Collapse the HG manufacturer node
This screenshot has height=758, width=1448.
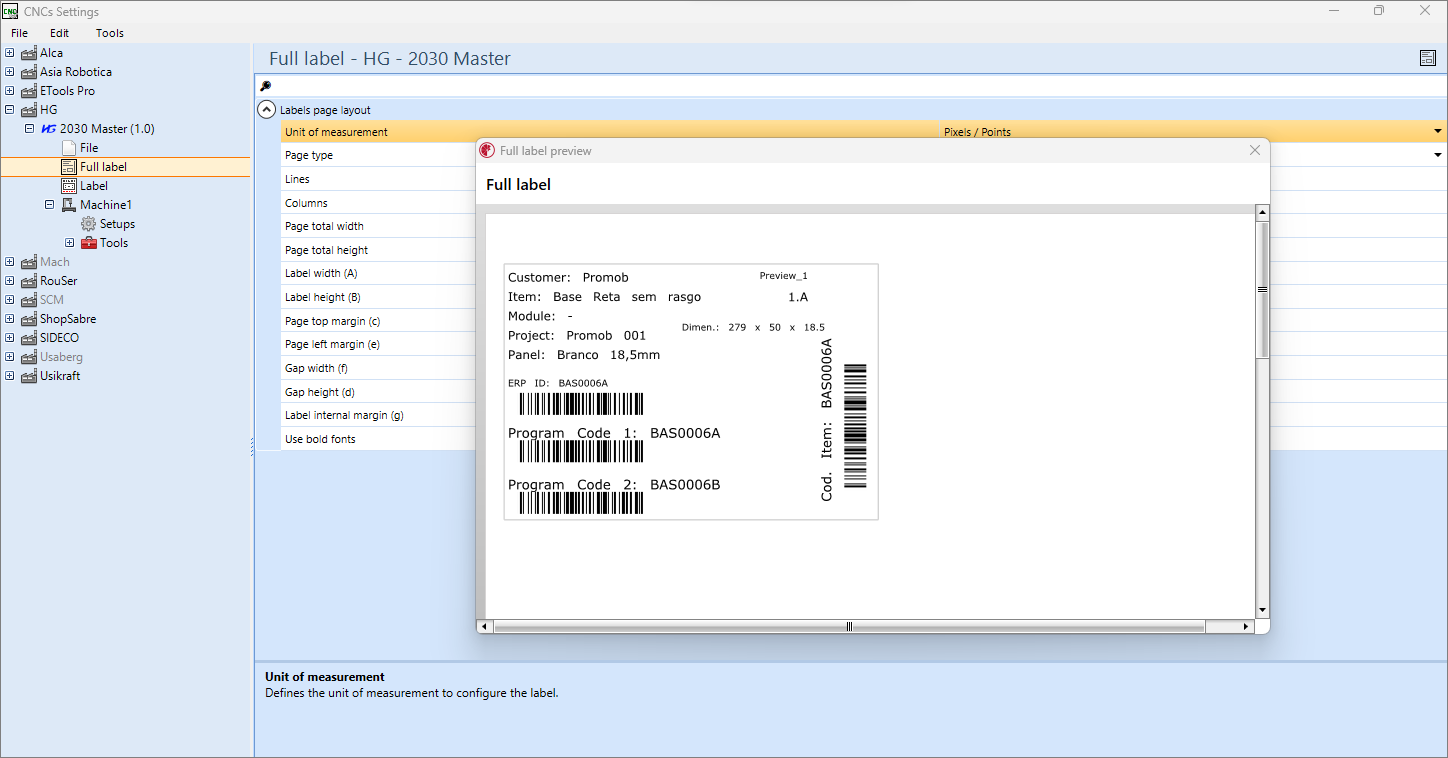click(10, 110)
